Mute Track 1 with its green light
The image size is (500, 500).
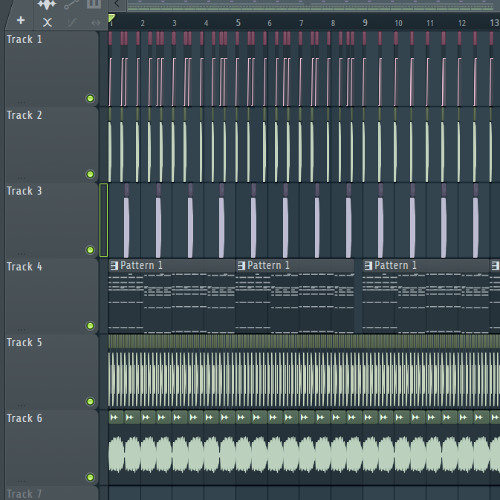[x=90, y=98]
